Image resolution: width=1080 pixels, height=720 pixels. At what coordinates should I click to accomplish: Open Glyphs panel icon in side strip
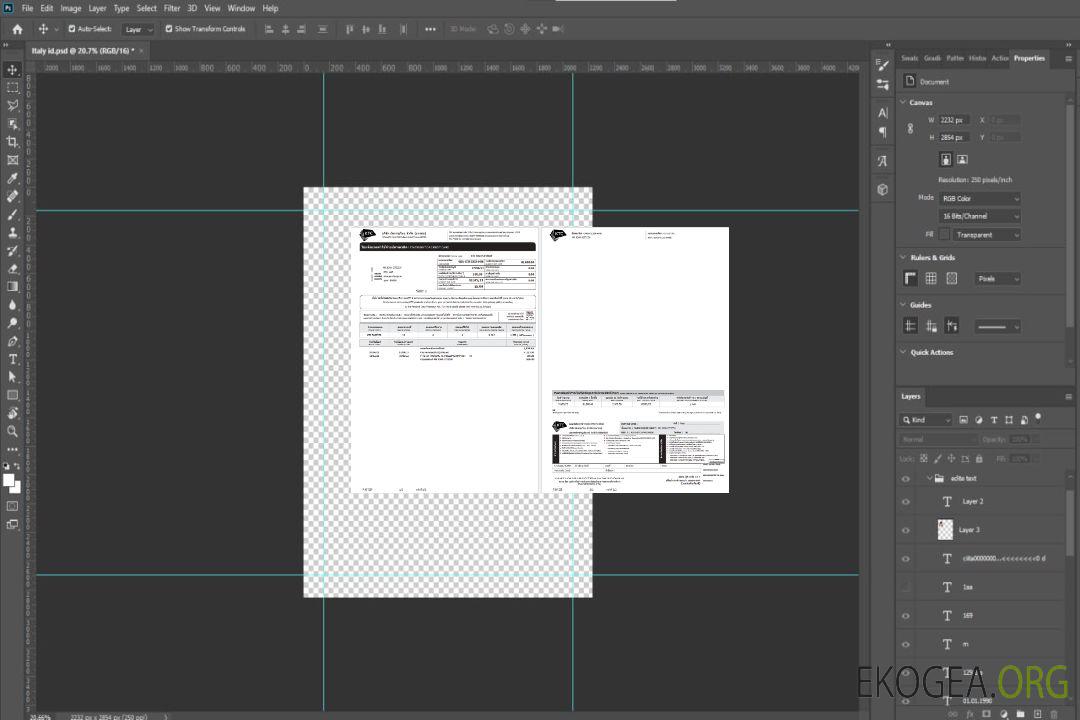click(882, 161)
